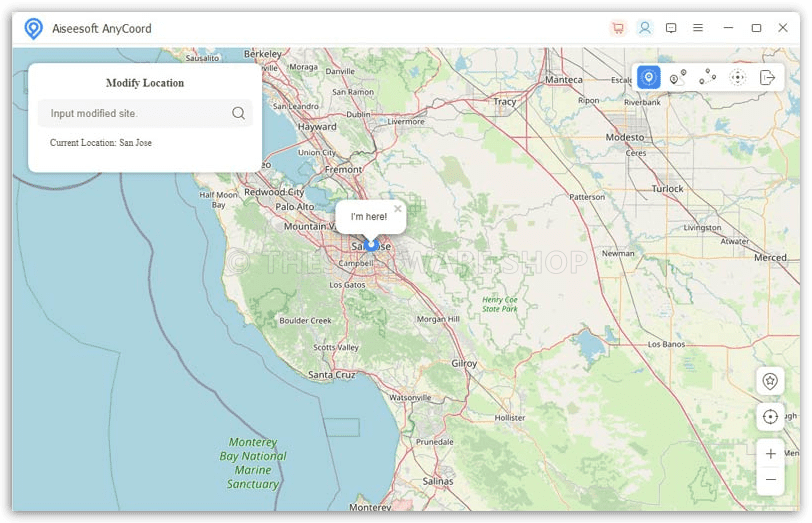Click Salinas label on map
The image size is (812, 523).
pos(438,482)
